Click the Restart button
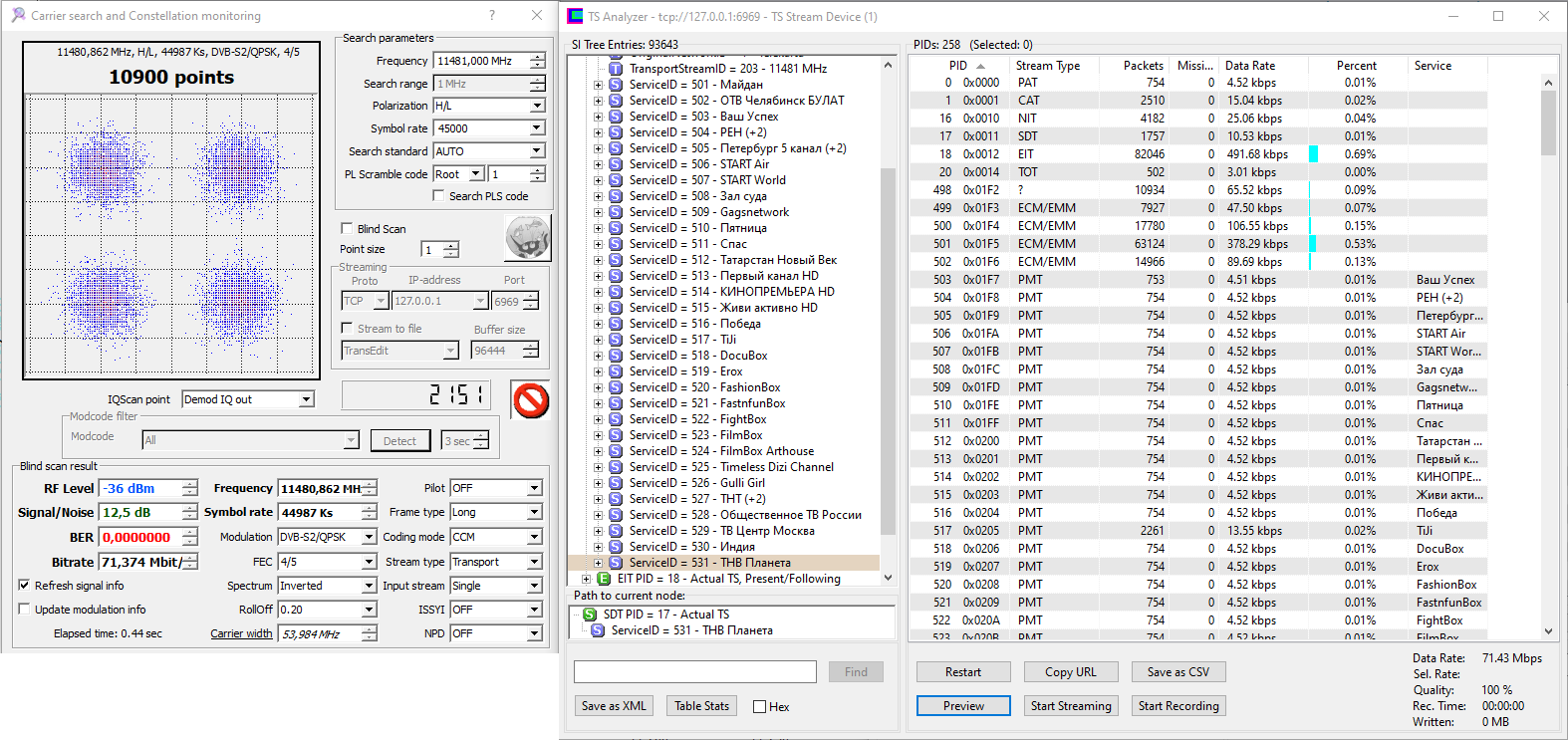Screen dimensions: 1568x740 [x=963, y=672]
